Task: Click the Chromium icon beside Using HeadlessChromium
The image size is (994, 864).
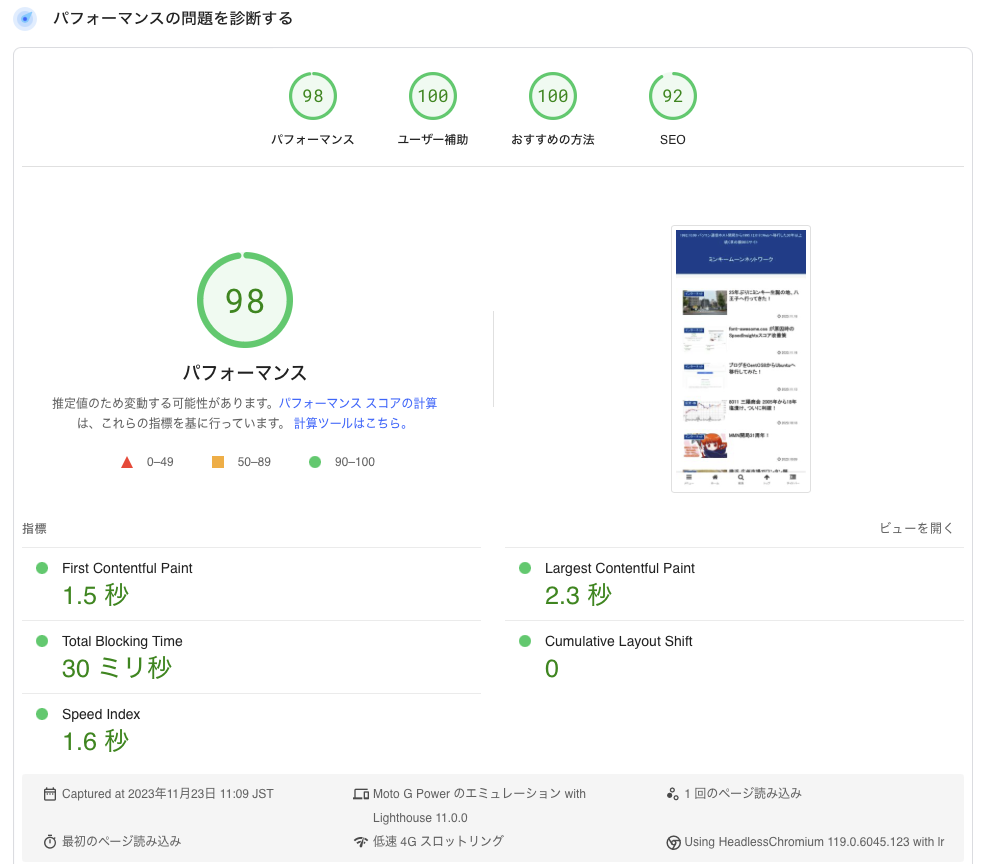Action: pyautogui.click(x=674, y=842)
